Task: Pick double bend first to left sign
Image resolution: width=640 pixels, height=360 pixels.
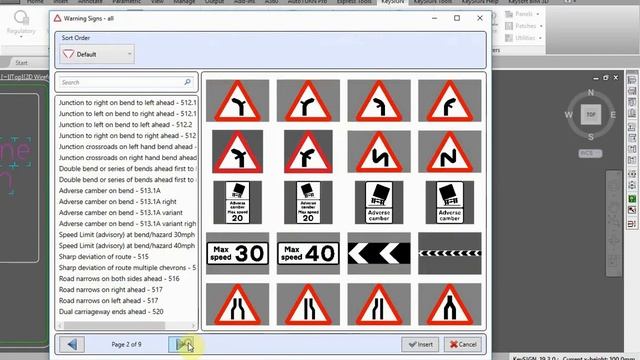Action: pyautogui.click(x=379, y=151)
